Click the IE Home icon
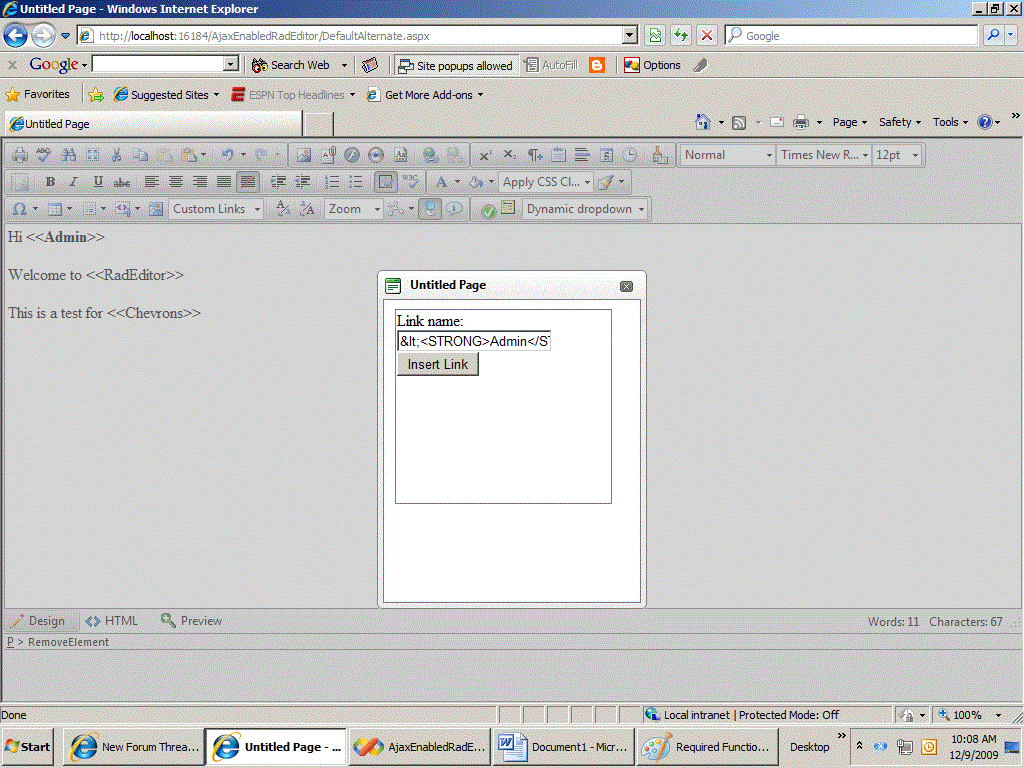The image size is (1024, 768). [703, 122]
